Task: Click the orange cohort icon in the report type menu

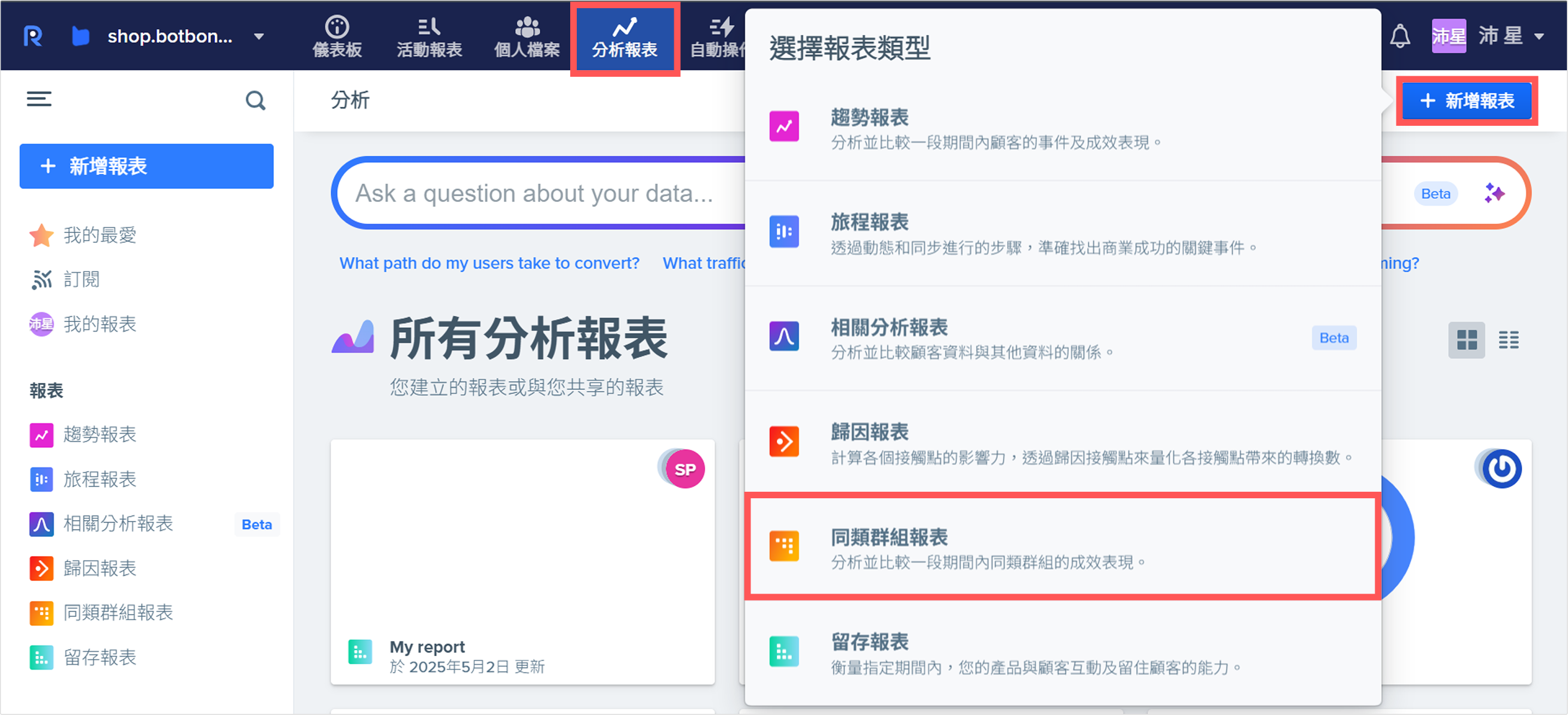Action: pos(784,546)
